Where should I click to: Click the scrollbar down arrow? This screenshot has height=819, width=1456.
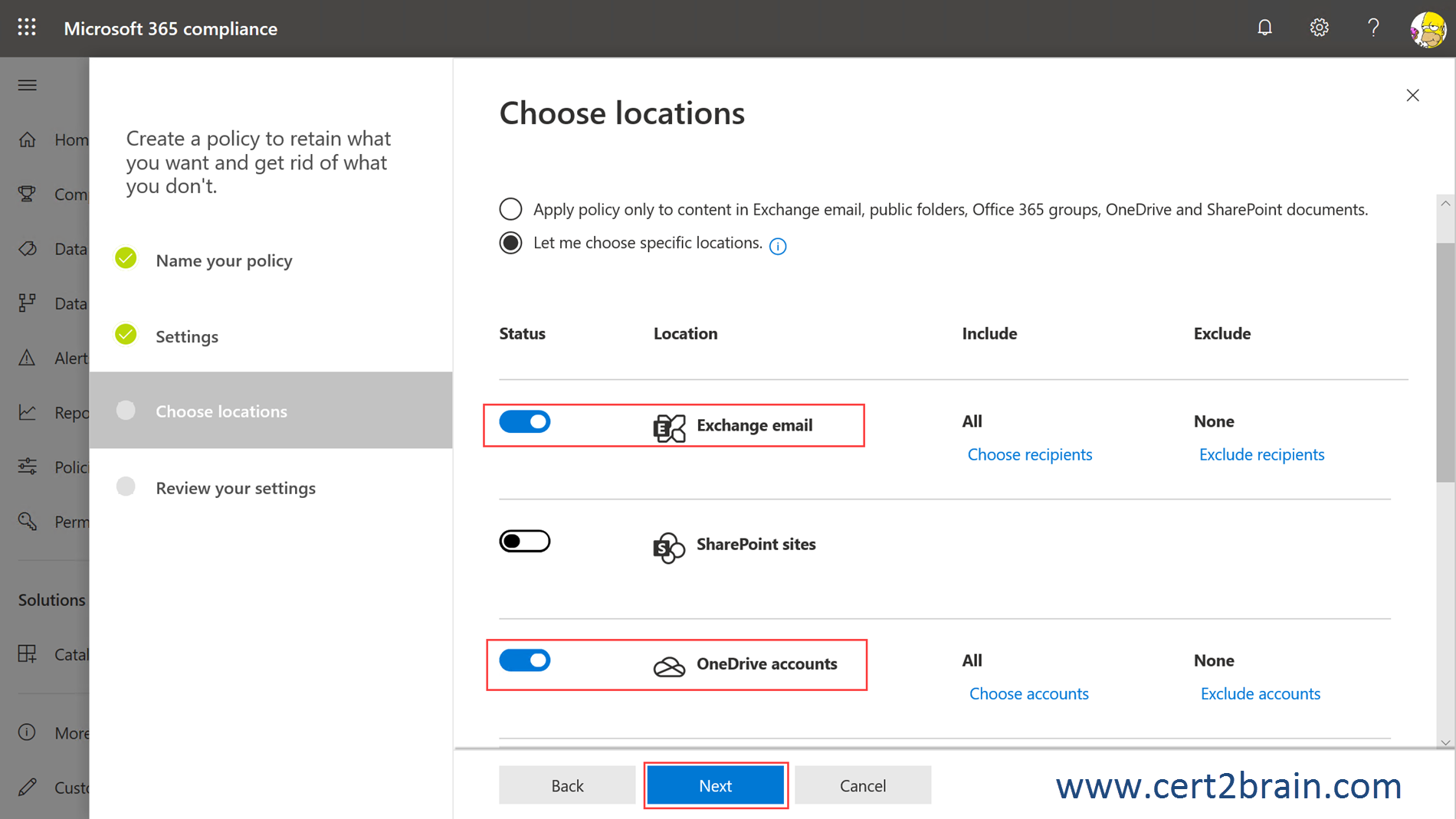pyautogui.click(x=1445, y=742)
